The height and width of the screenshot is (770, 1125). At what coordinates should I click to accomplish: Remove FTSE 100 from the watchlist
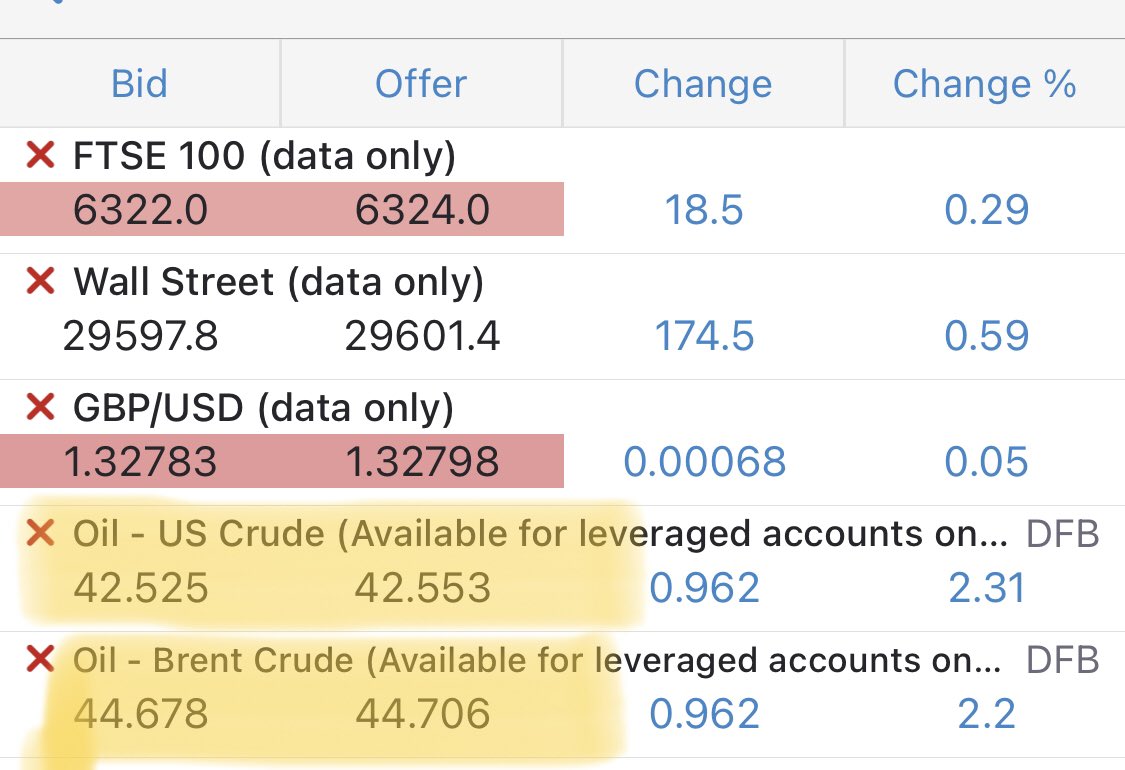[40, 154]
